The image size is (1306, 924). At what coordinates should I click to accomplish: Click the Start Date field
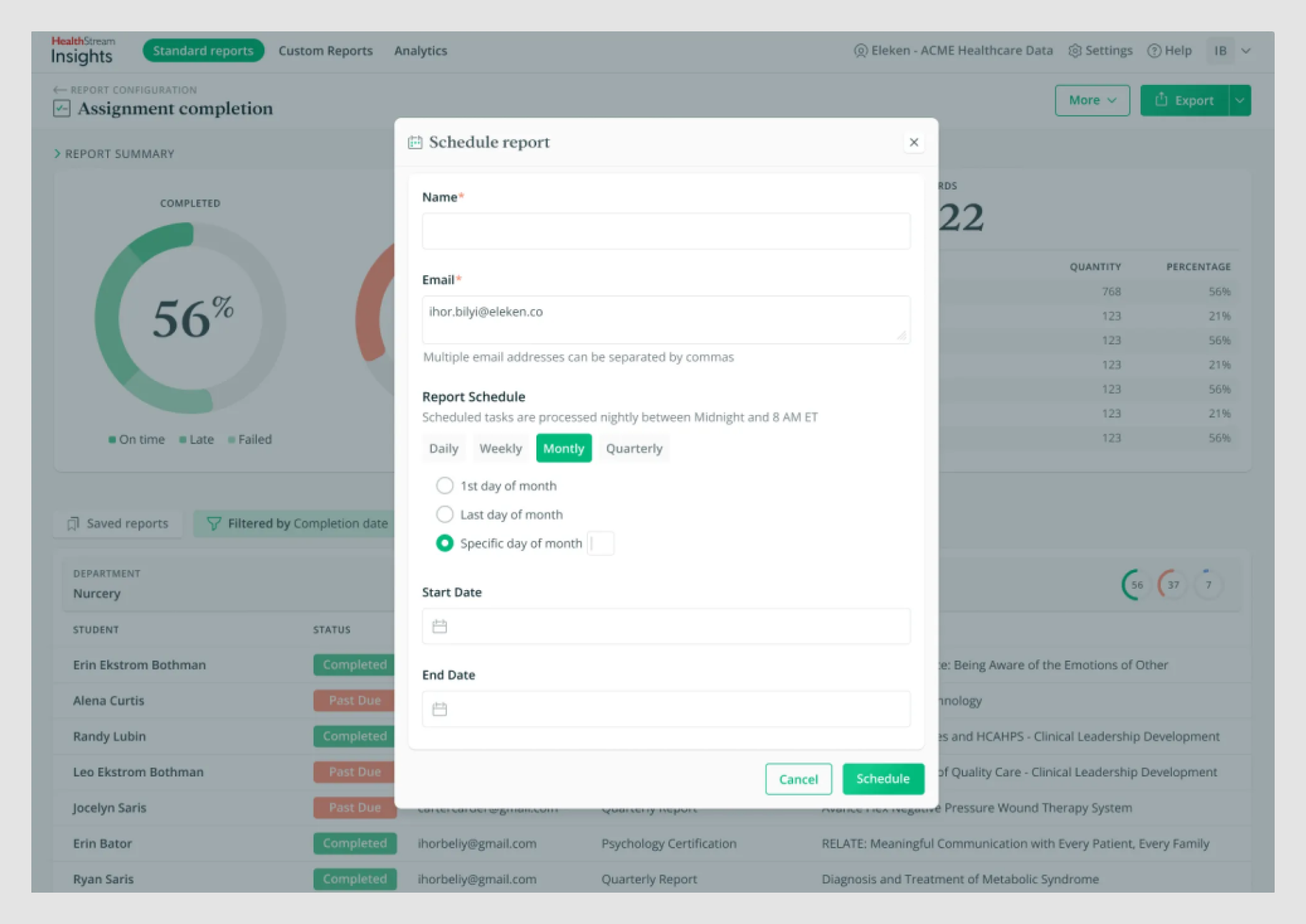pyautogui.click(x=666, y=626)
